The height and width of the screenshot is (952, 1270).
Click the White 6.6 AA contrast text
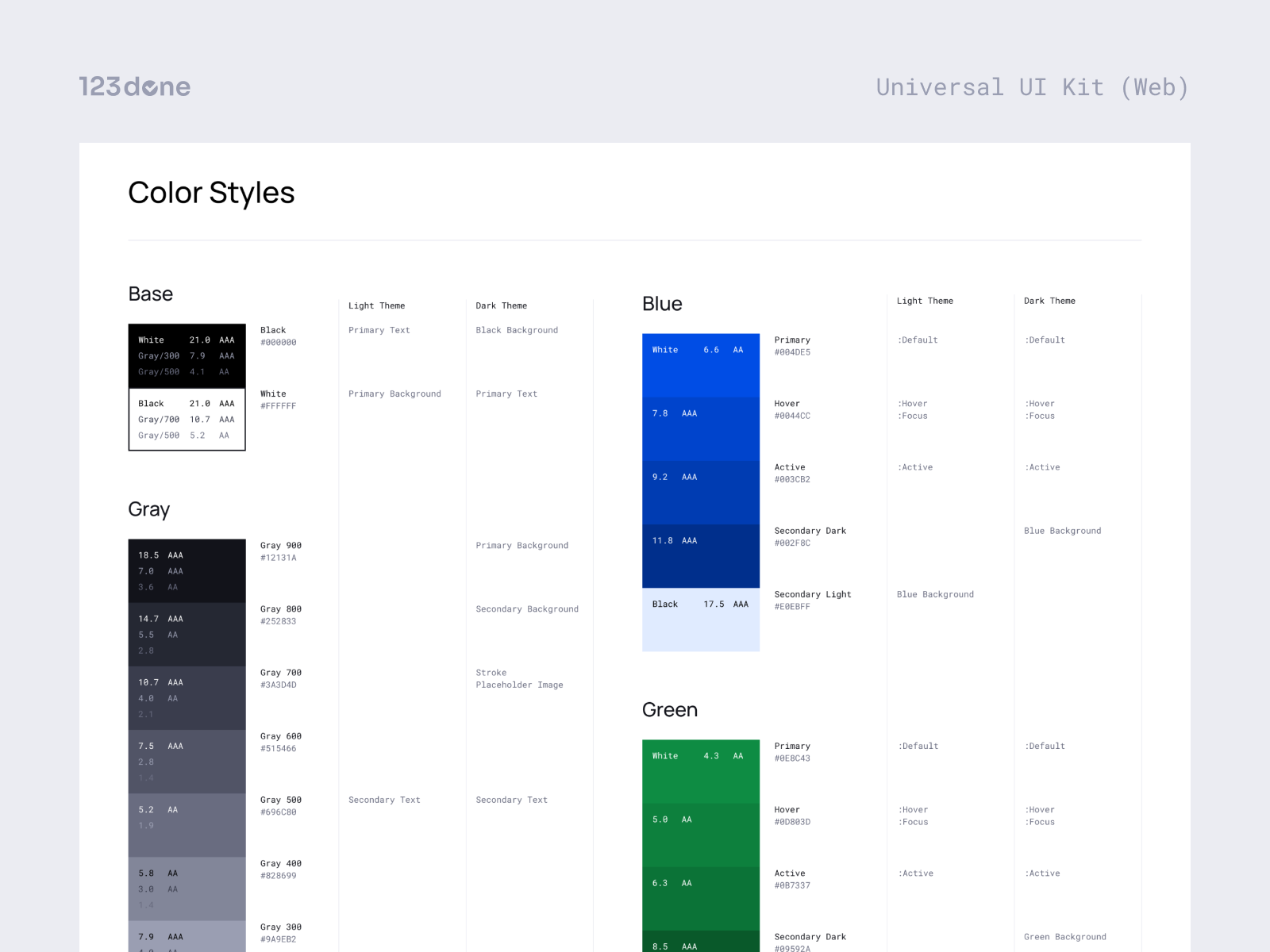[x=698, y=350]
